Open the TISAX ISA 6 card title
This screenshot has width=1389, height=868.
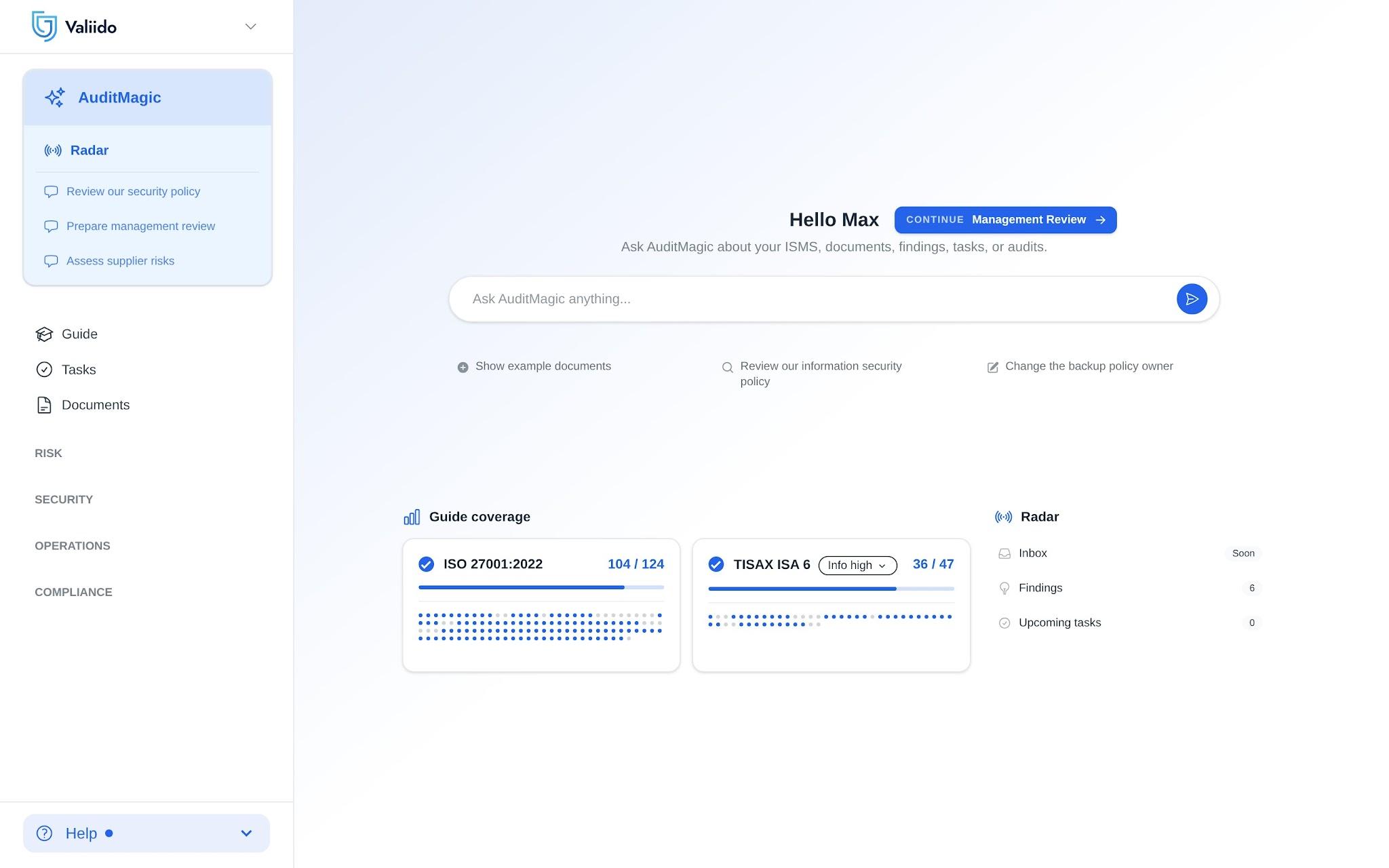[x=772, y=564]
